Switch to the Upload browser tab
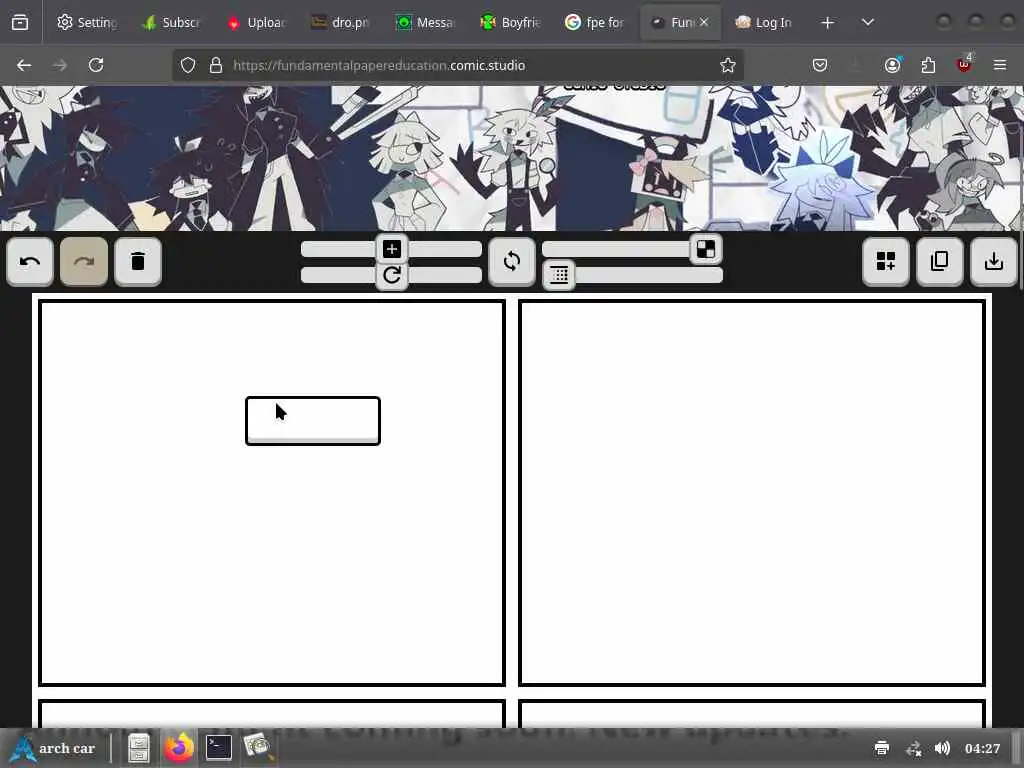The image size is (1024, 768). 257,22
